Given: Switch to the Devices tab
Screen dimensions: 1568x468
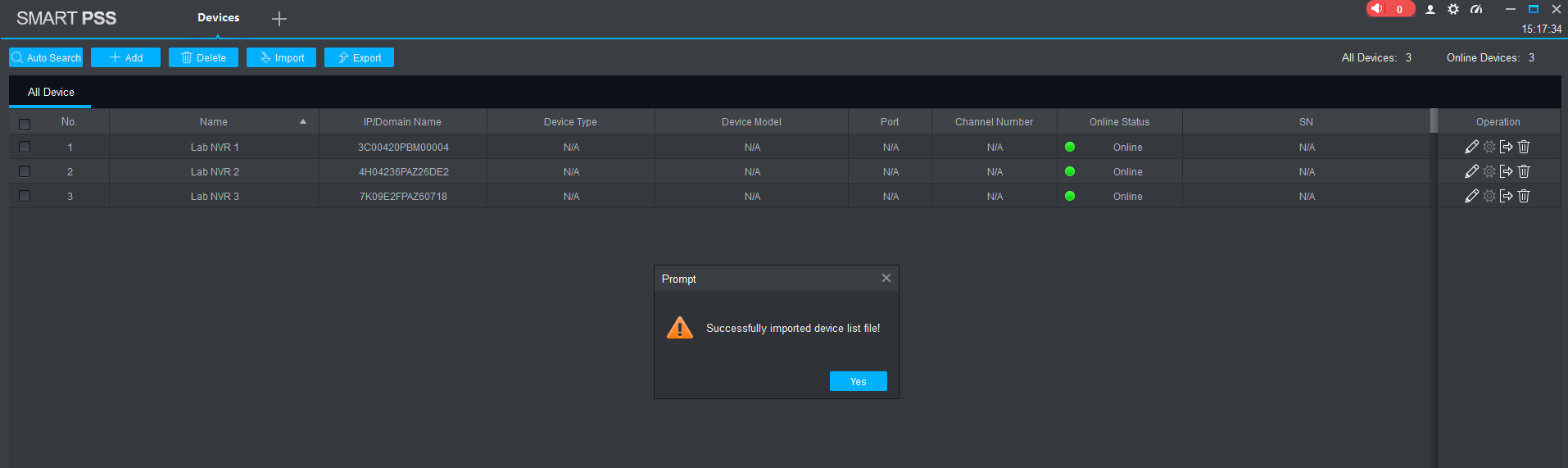Looking at the screenshot, I should 218,17.
